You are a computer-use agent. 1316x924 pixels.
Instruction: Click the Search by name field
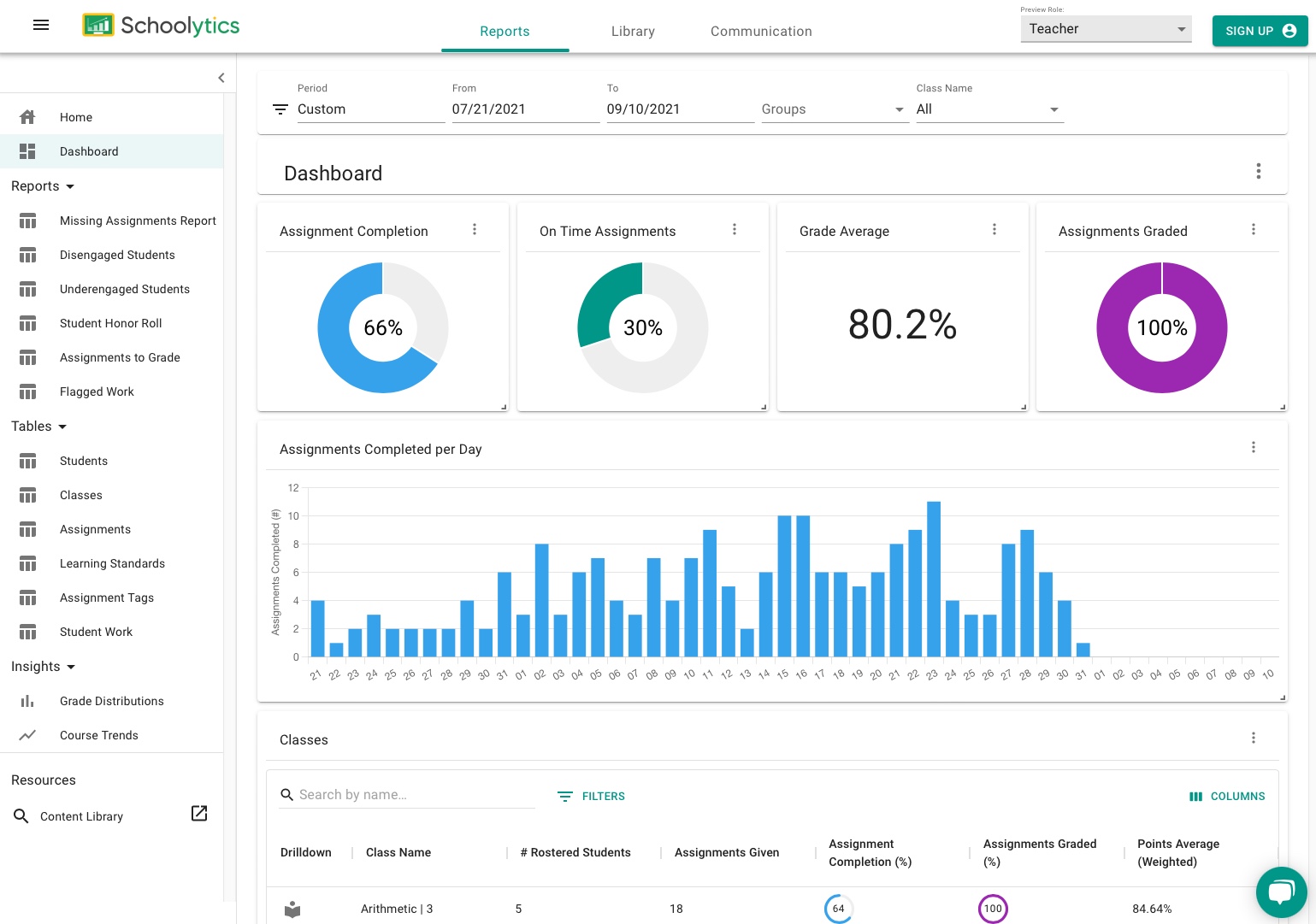tap(415, 795)
